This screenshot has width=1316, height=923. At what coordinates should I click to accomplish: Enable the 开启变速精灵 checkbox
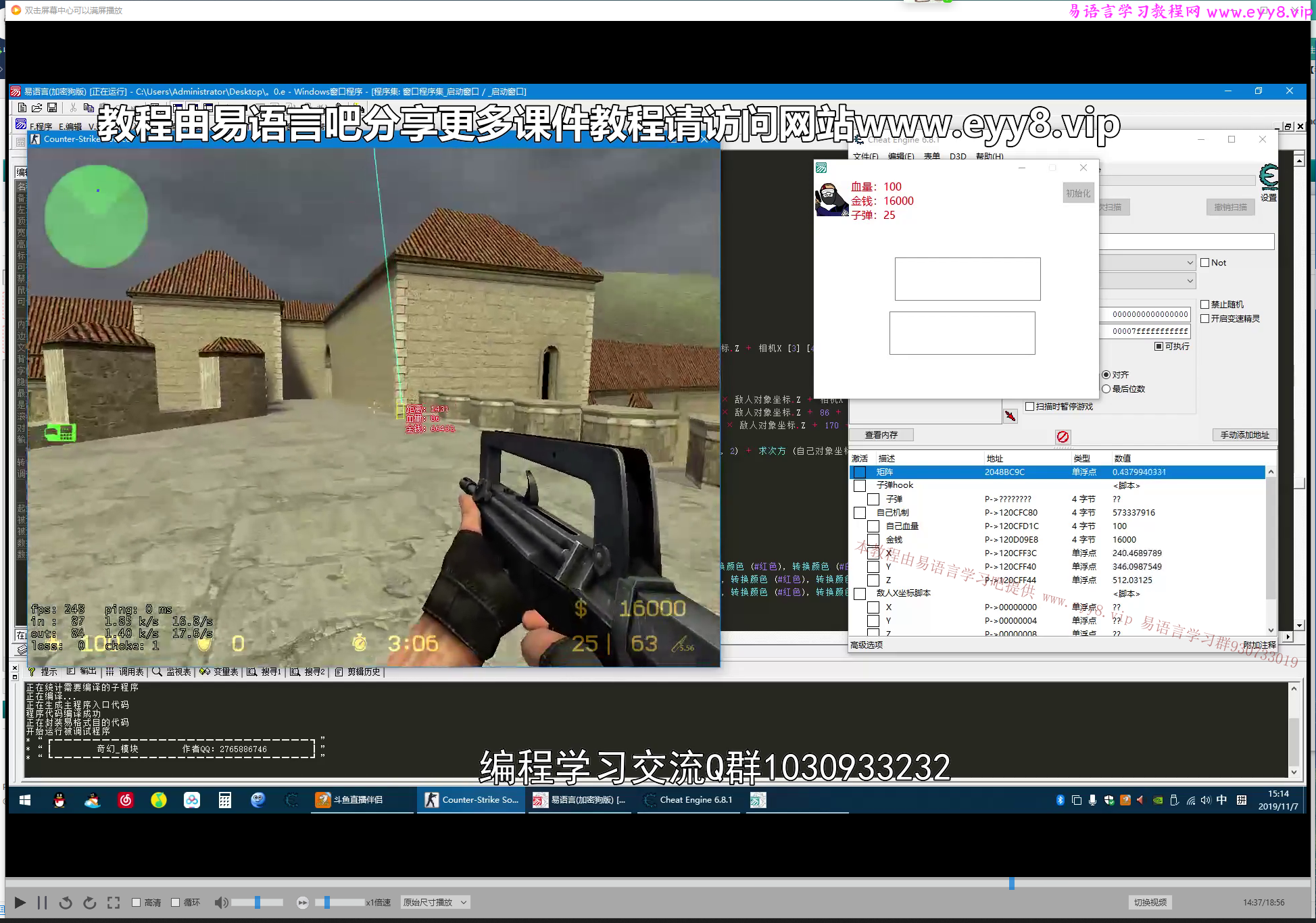1204,319
